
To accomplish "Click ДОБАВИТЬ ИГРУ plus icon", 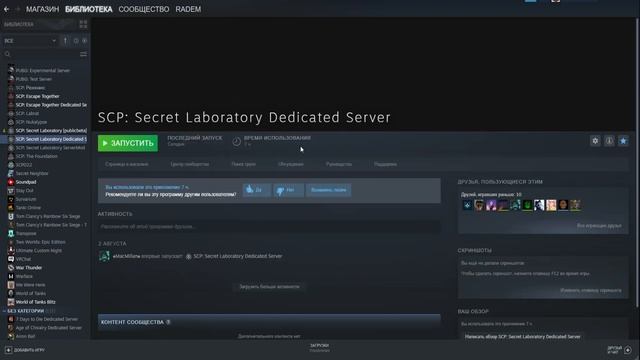I will click(x=8, y=350).
